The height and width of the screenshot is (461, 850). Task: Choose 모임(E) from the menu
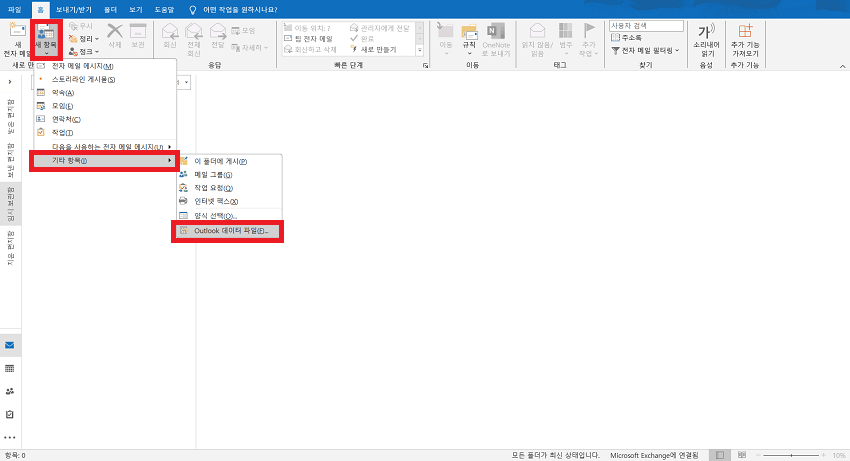pos(105,106)
